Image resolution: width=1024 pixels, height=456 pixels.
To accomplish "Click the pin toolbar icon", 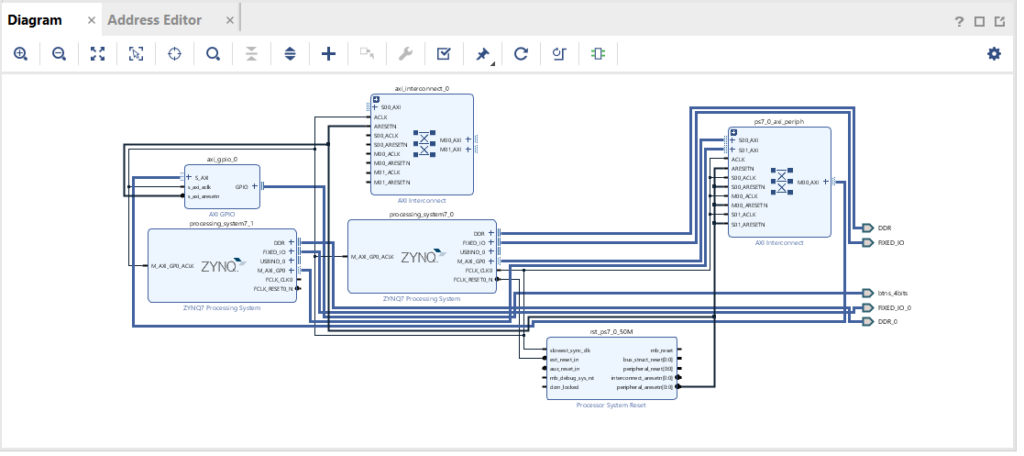I will coord(482,54).
